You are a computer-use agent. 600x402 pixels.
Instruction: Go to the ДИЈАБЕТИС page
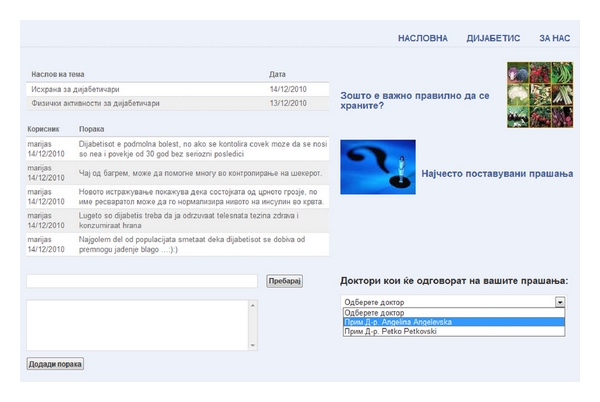493,37
